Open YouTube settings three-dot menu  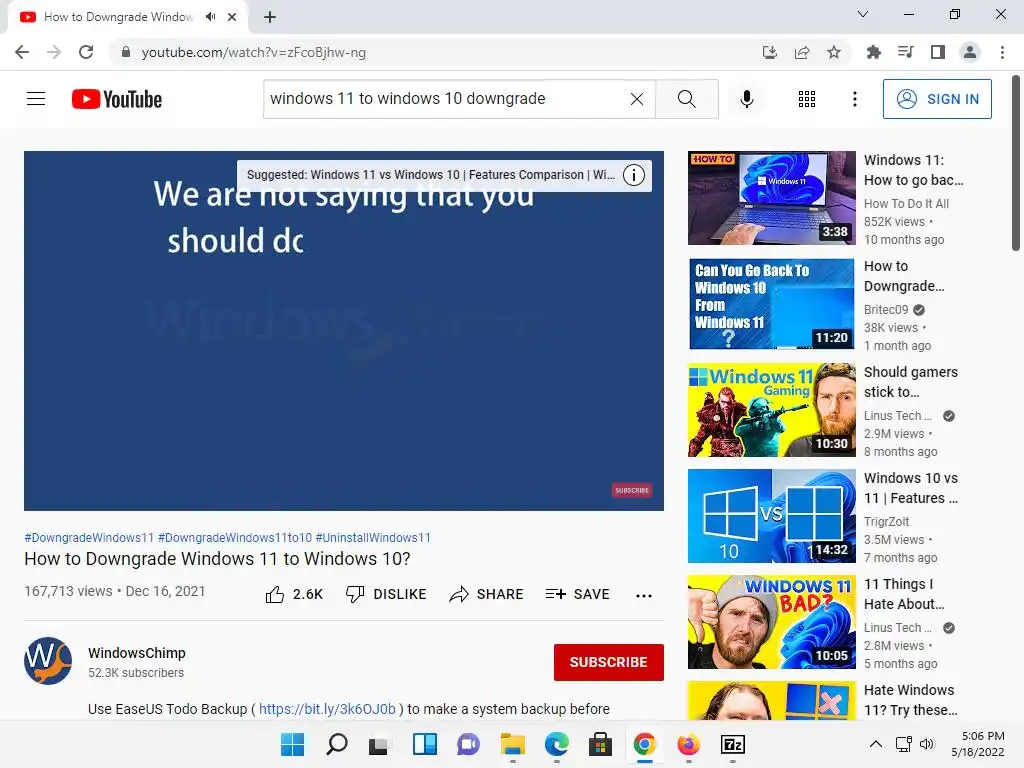tap(854, 99)
